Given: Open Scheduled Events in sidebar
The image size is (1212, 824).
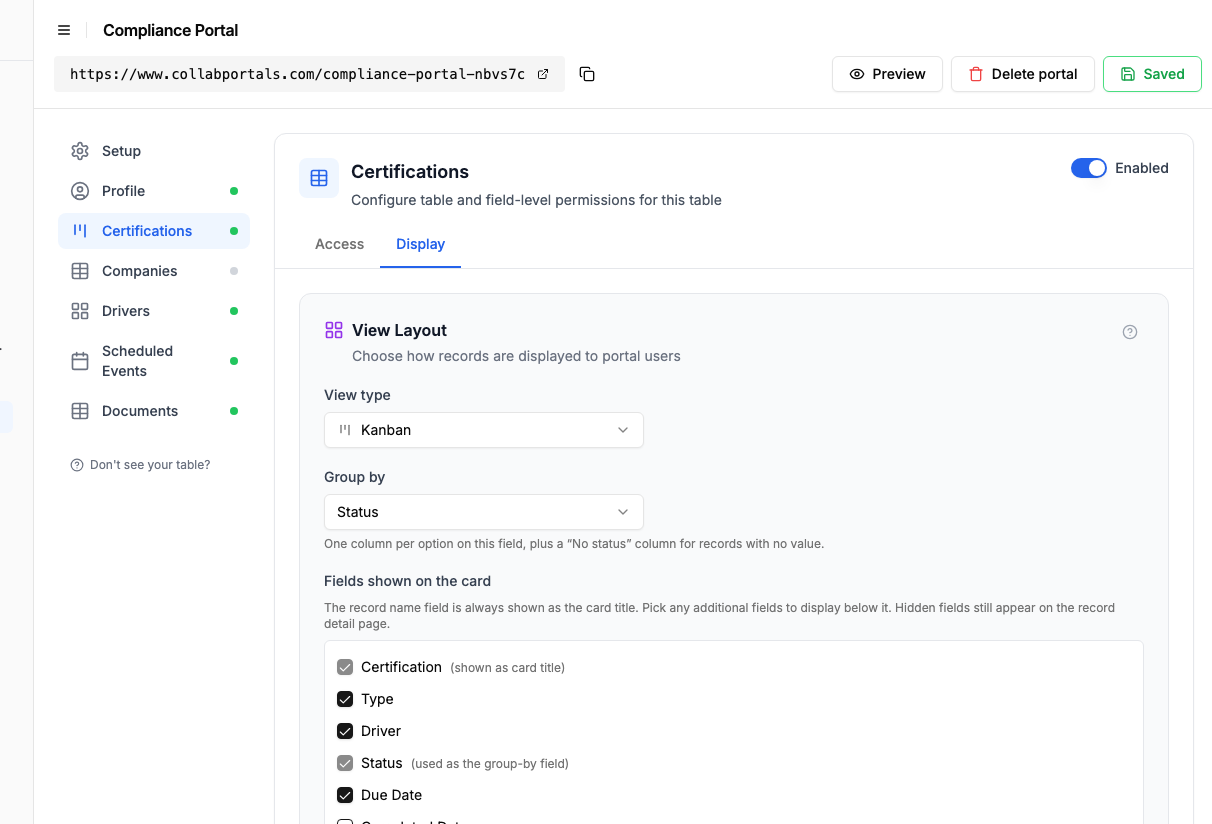Looking at the screenshot, I should click(x=154, y=361).
